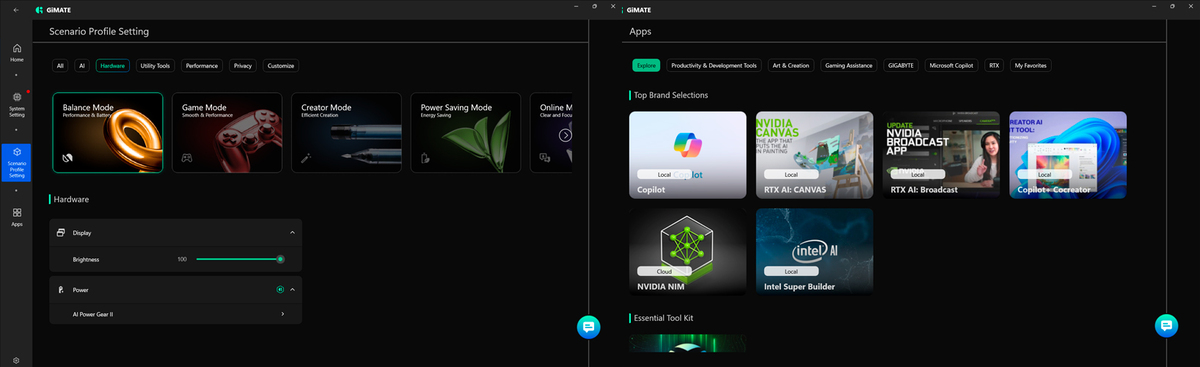Open chat bubble in left window
Viewport: 1200px width, 367px height.
point(588,326)
